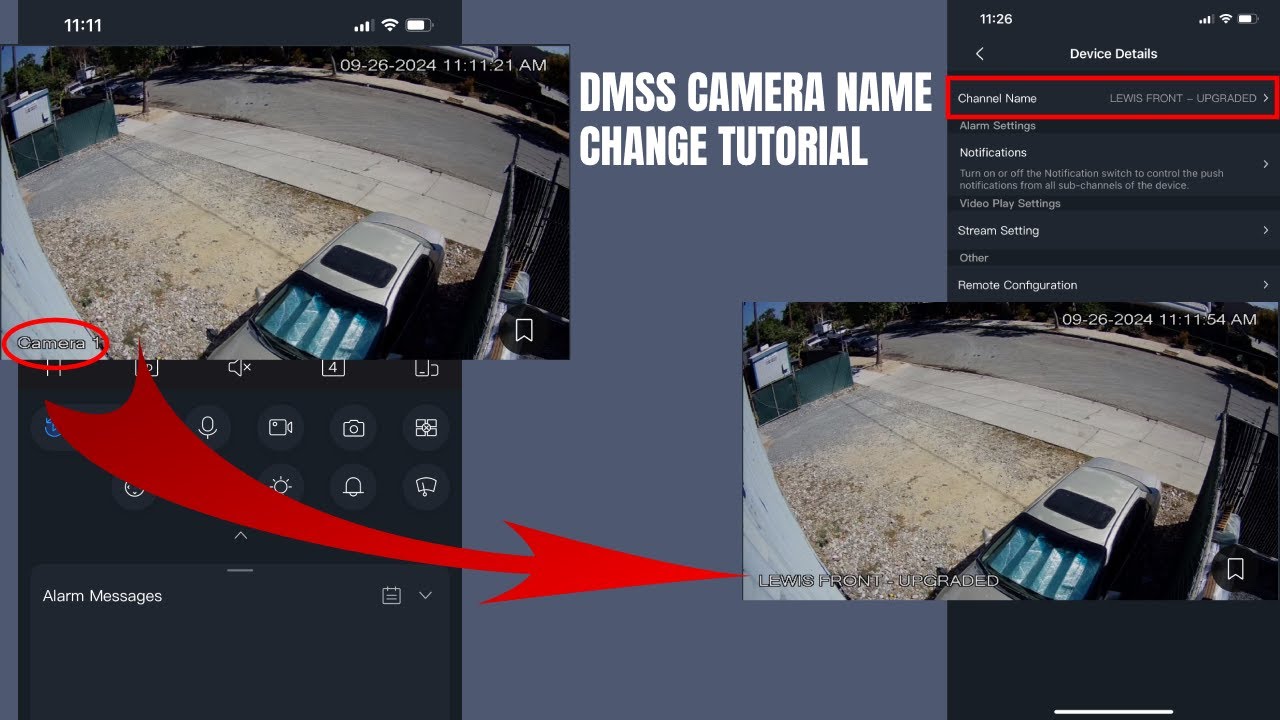Click the Notifications row chevron
The height and width of the screenshot is (720, 1280).
tap(1266, 164)
